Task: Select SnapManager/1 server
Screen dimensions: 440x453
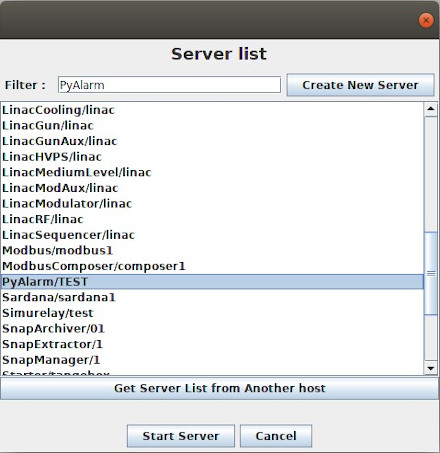Action: 212,360
